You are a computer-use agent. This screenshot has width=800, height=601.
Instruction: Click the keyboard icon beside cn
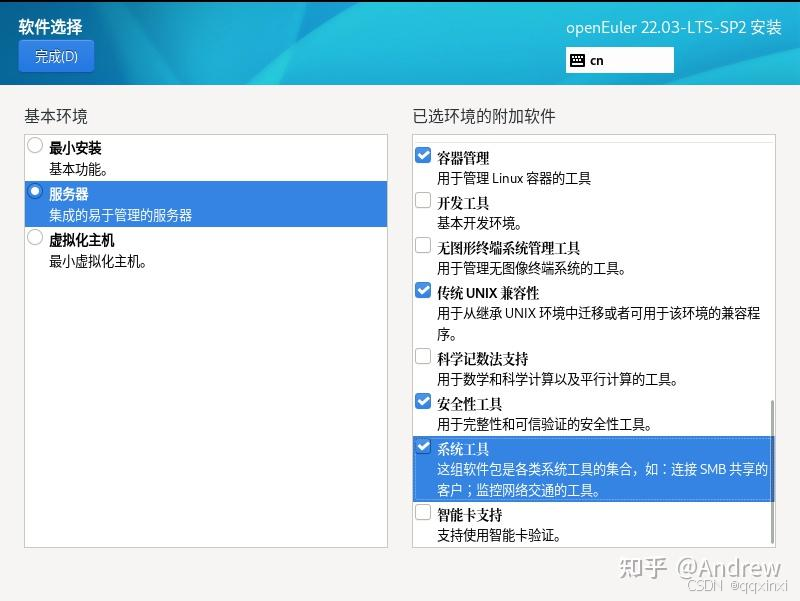(x=578, y=60)
